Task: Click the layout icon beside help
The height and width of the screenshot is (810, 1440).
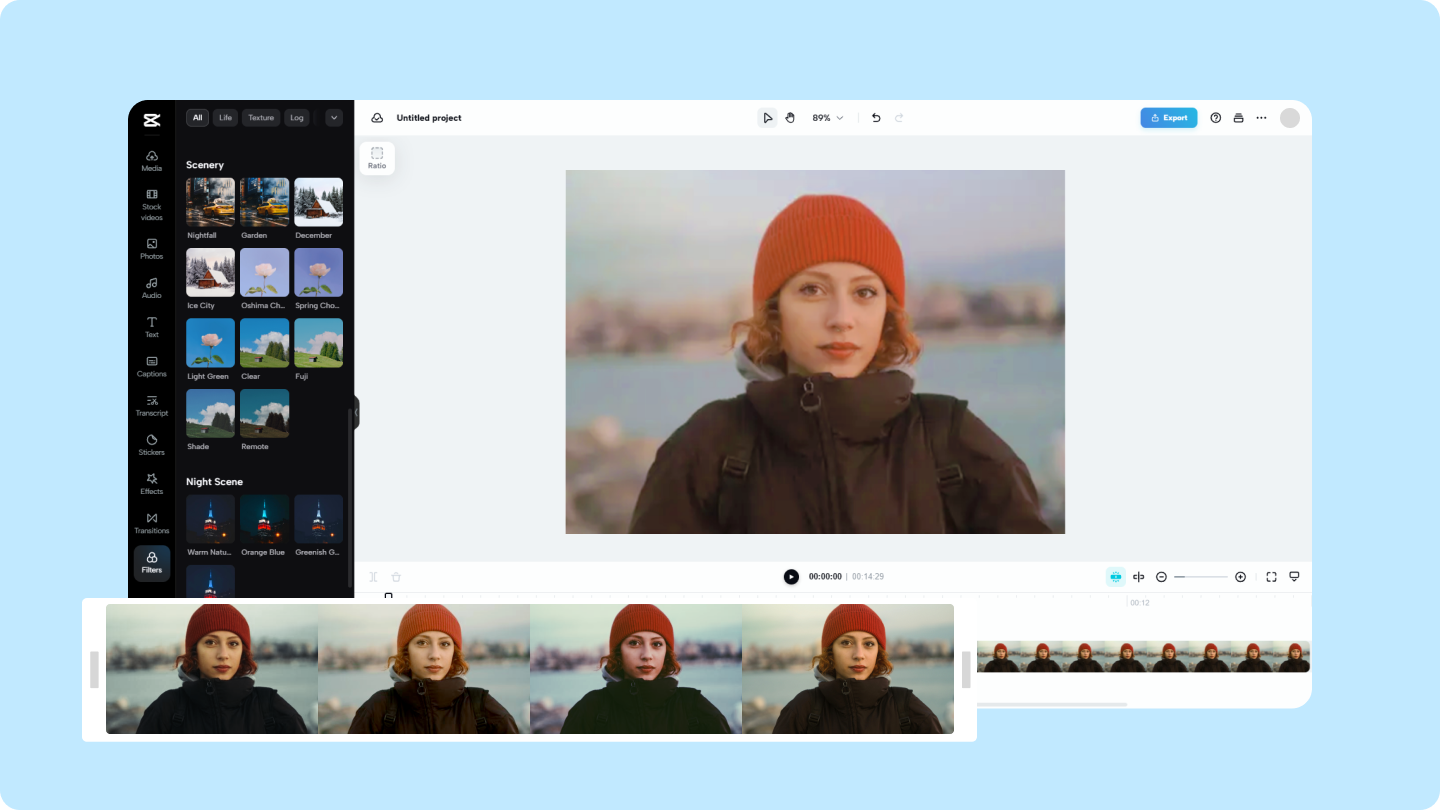Action: [x=1238, y=118]
